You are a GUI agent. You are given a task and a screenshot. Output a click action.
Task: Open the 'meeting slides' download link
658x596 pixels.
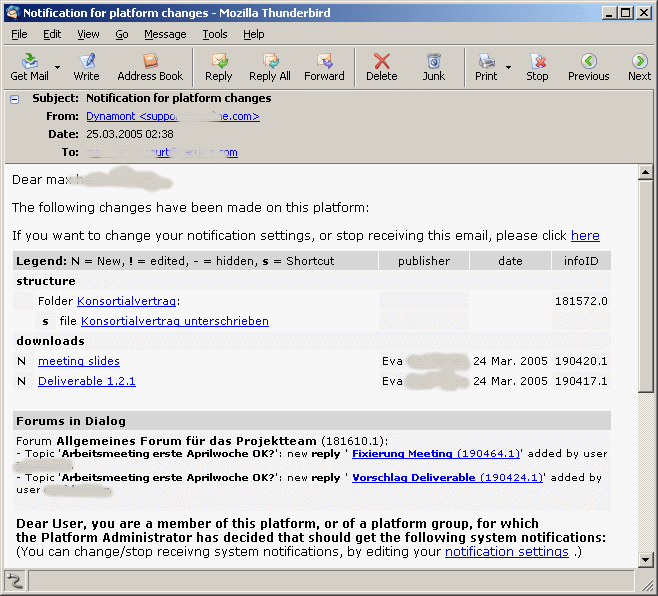pos(78,361)
